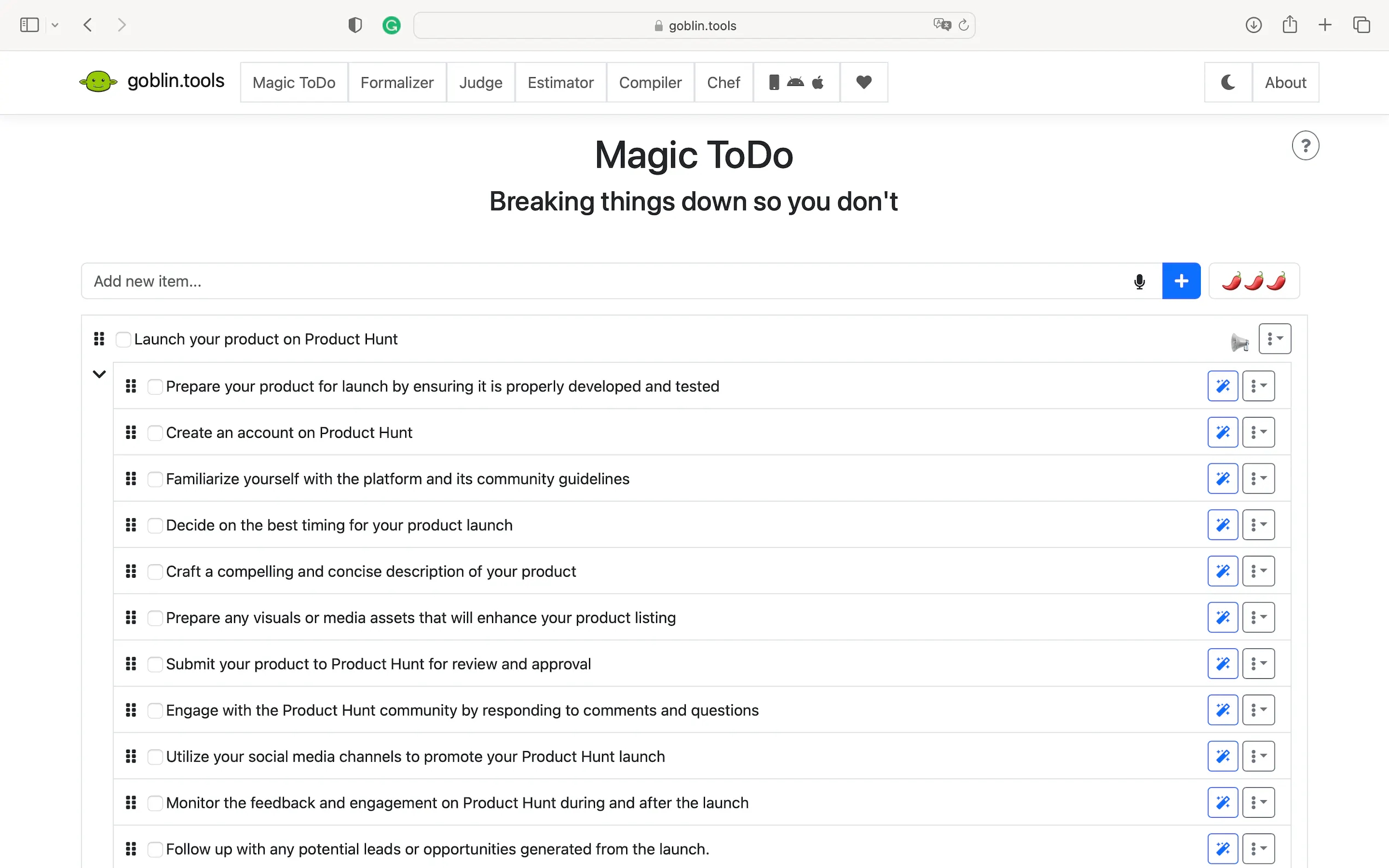This screenshot has width=1389, height=868.
Task: Open the Estimator tool tab
Action: pos(561,83)
